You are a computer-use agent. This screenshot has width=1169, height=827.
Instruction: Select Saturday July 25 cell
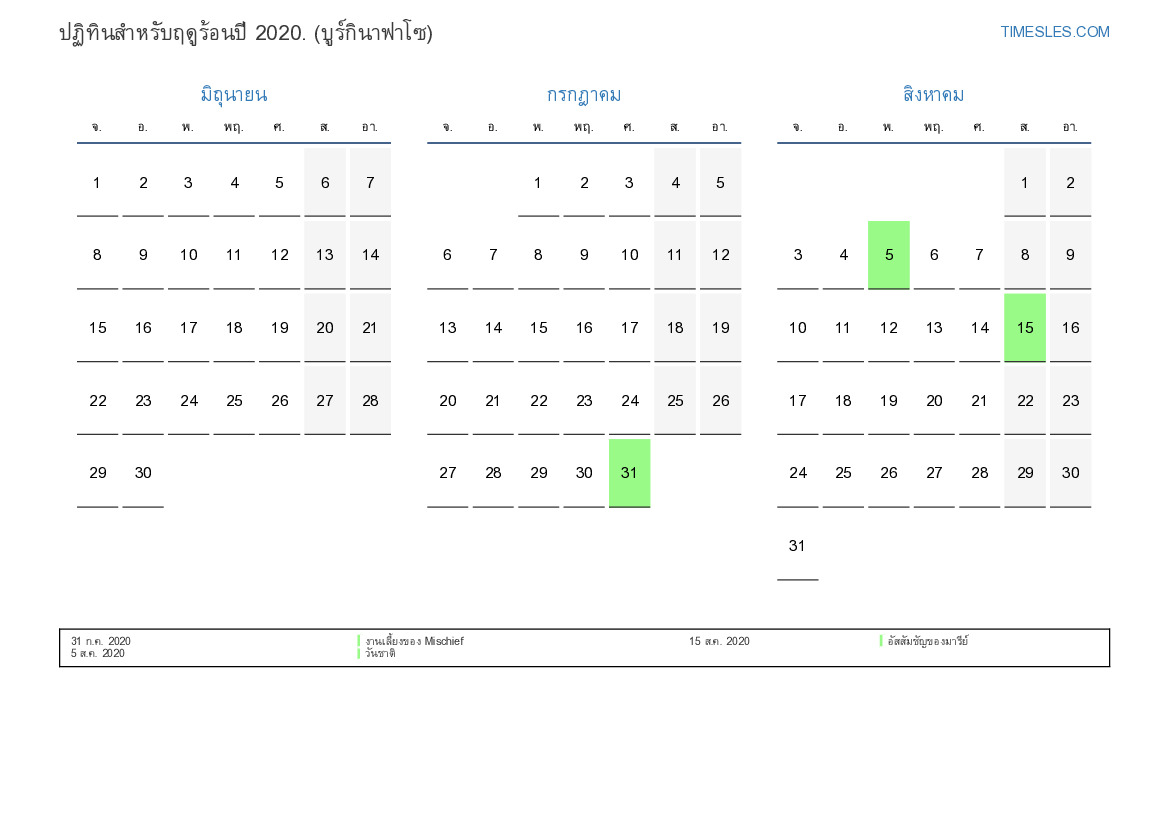[675, 401]
